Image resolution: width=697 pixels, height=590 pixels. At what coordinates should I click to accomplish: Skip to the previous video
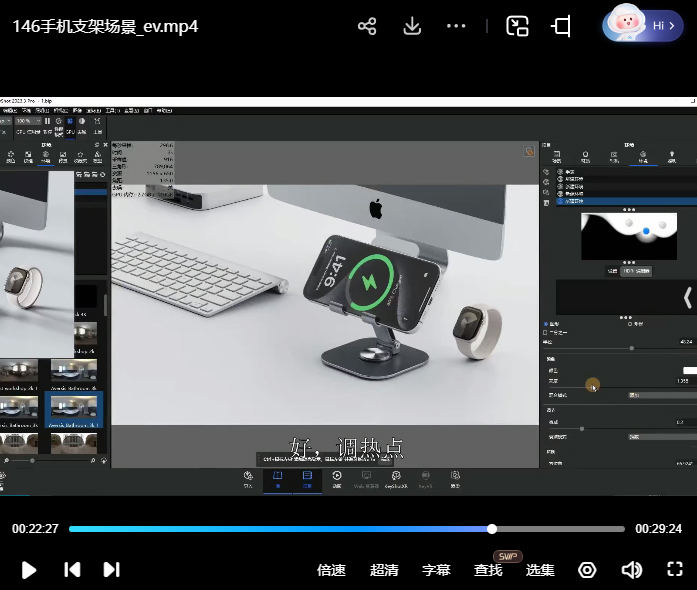[x=72, y=569]
